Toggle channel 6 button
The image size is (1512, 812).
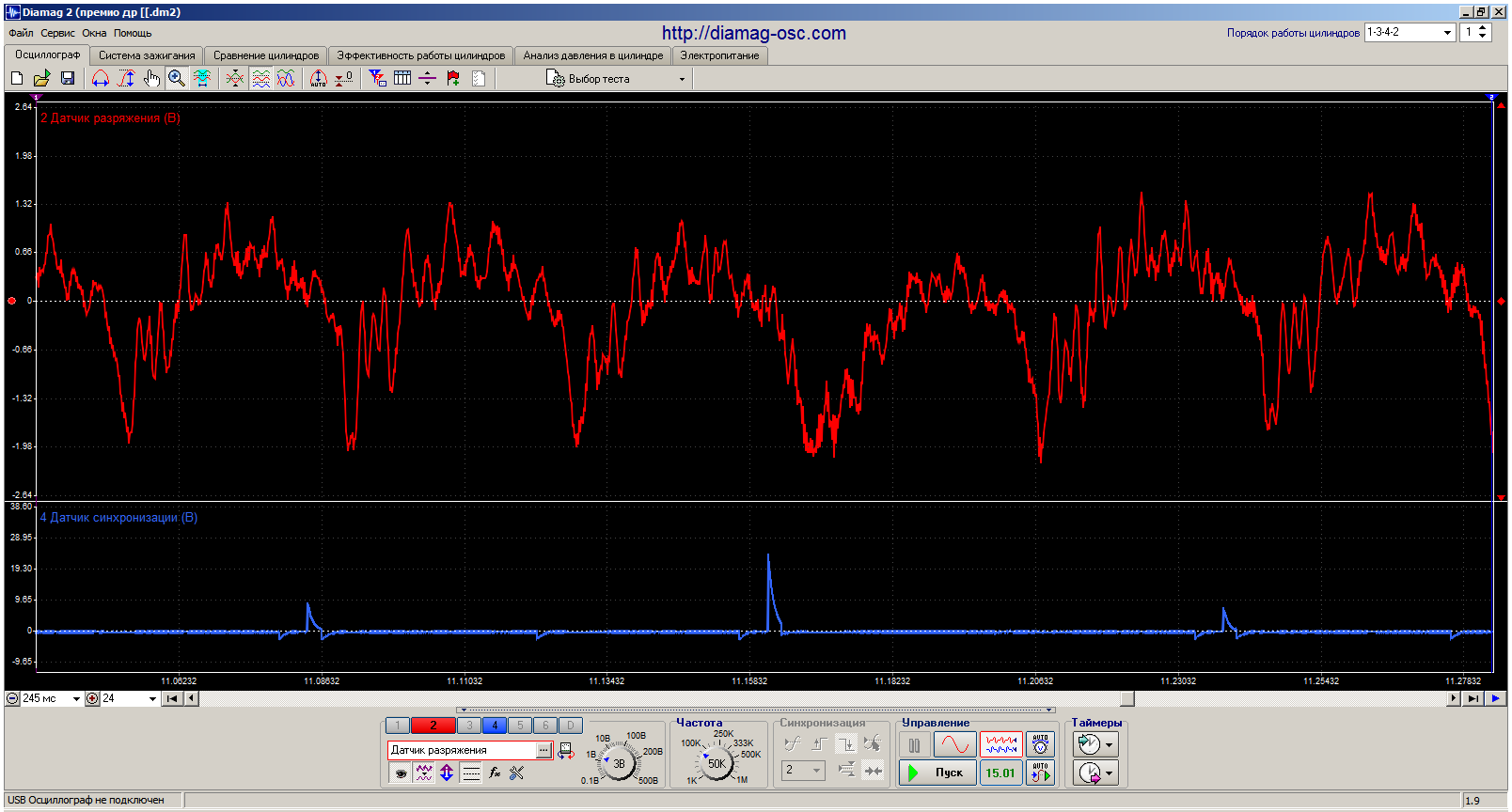click(545, 726)
